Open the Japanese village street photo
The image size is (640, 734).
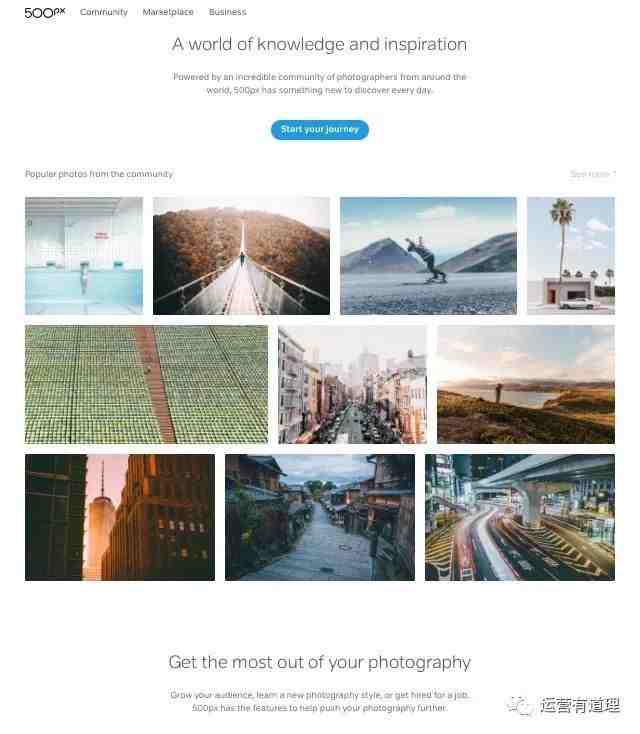point(320,517)
